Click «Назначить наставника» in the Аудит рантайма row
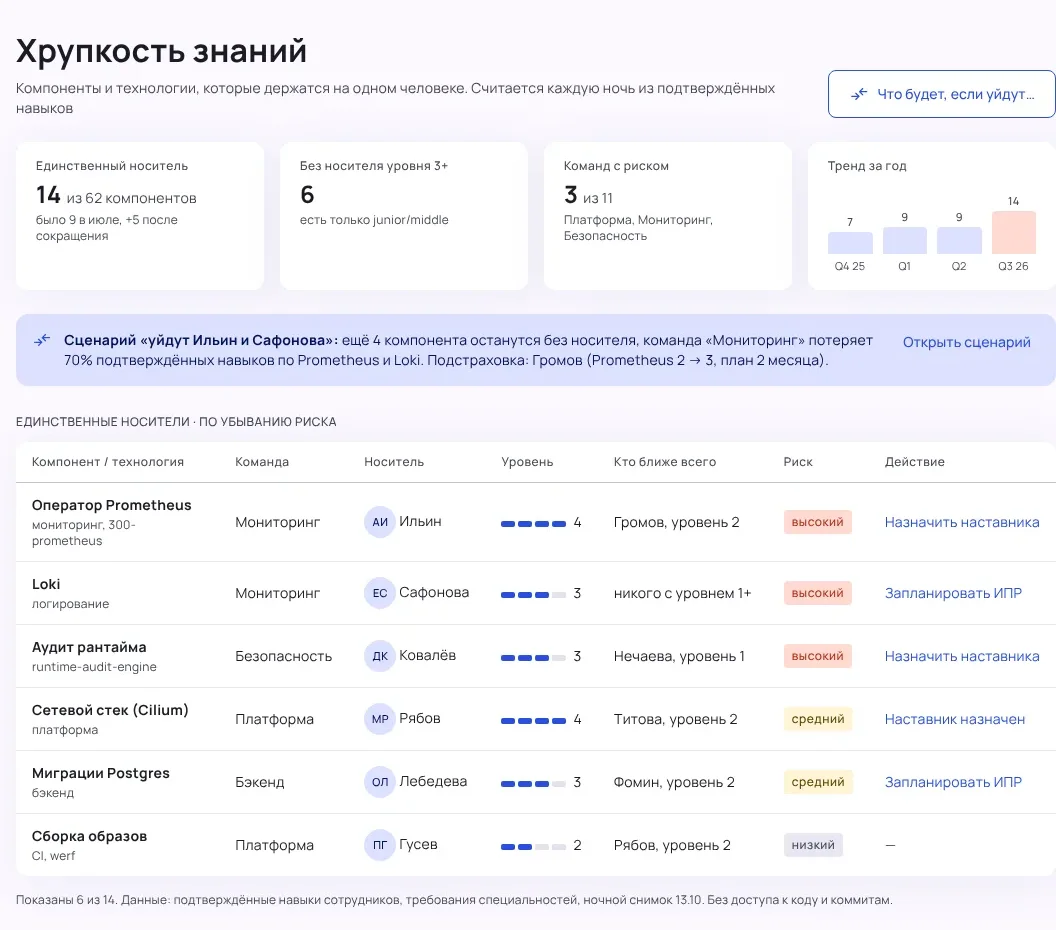Image resolution: width=1056 pixels, height=930 pixels. click(x=962, y=656)
